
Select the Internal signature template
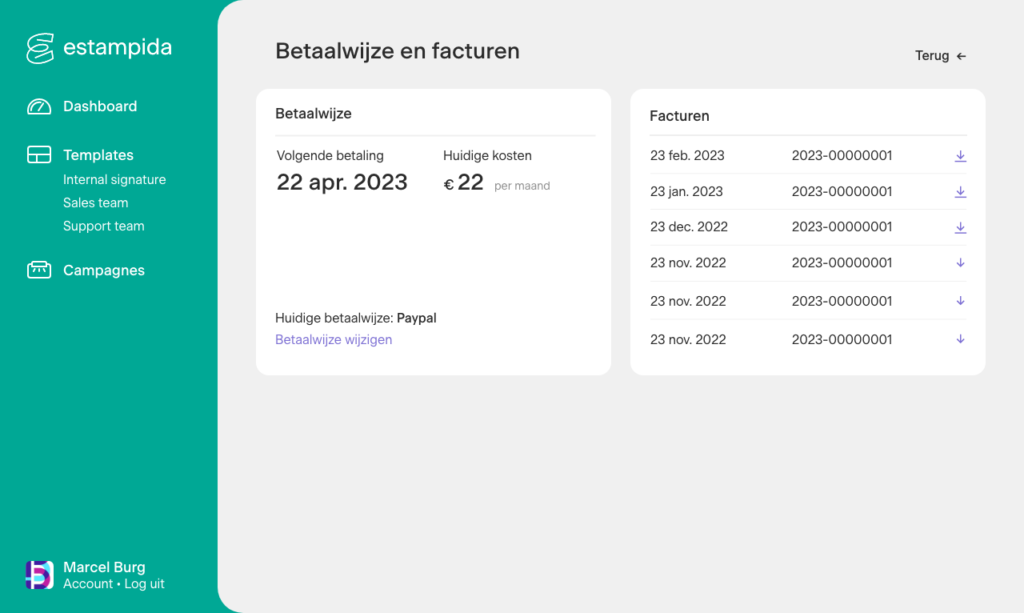pos(114,180)
